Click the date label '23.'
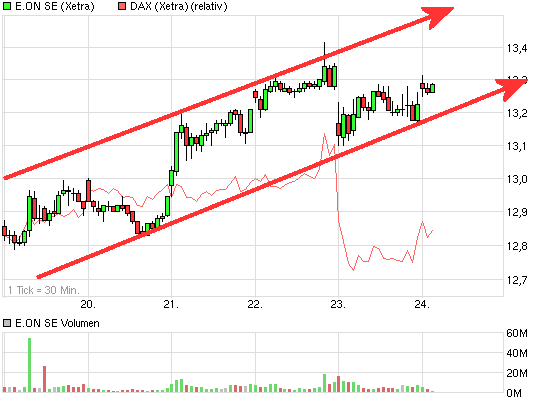545x401 pixels. point(338,304)
